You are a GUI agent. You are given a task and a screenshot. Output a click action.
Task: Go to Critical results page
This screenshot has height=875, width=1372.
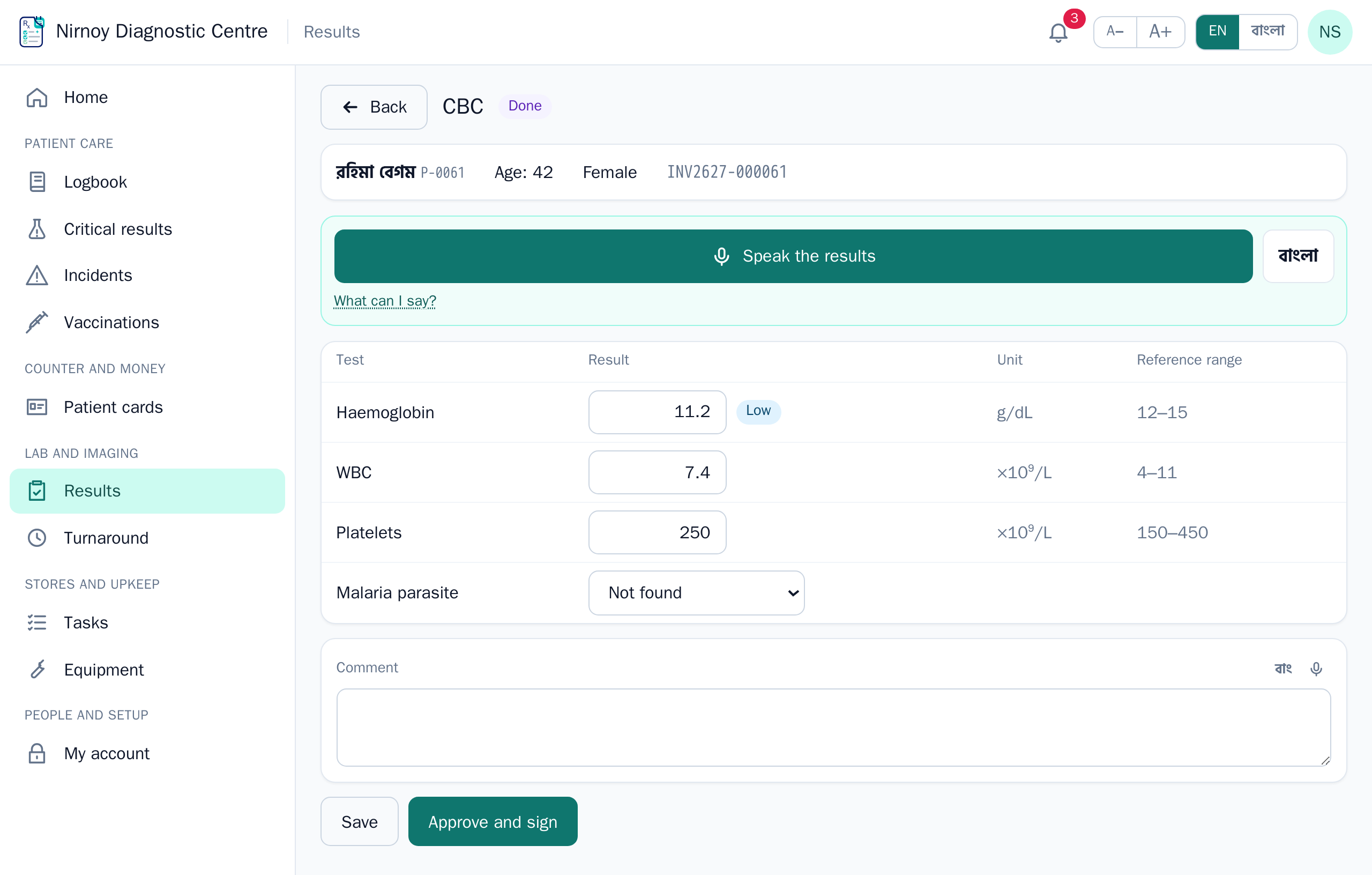147,228
